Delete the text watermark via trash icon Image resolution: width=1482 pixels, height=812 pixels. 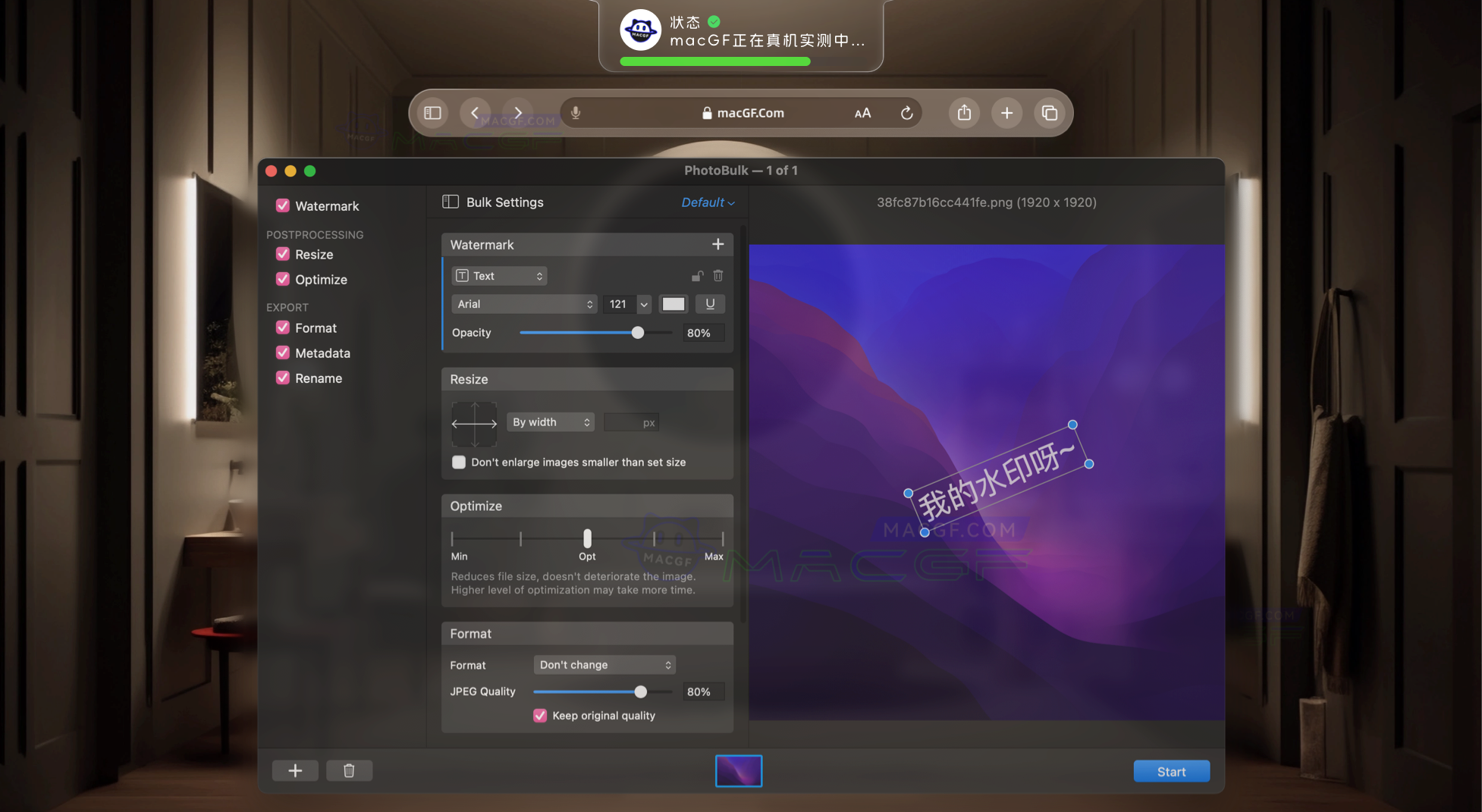pos(717,276)
